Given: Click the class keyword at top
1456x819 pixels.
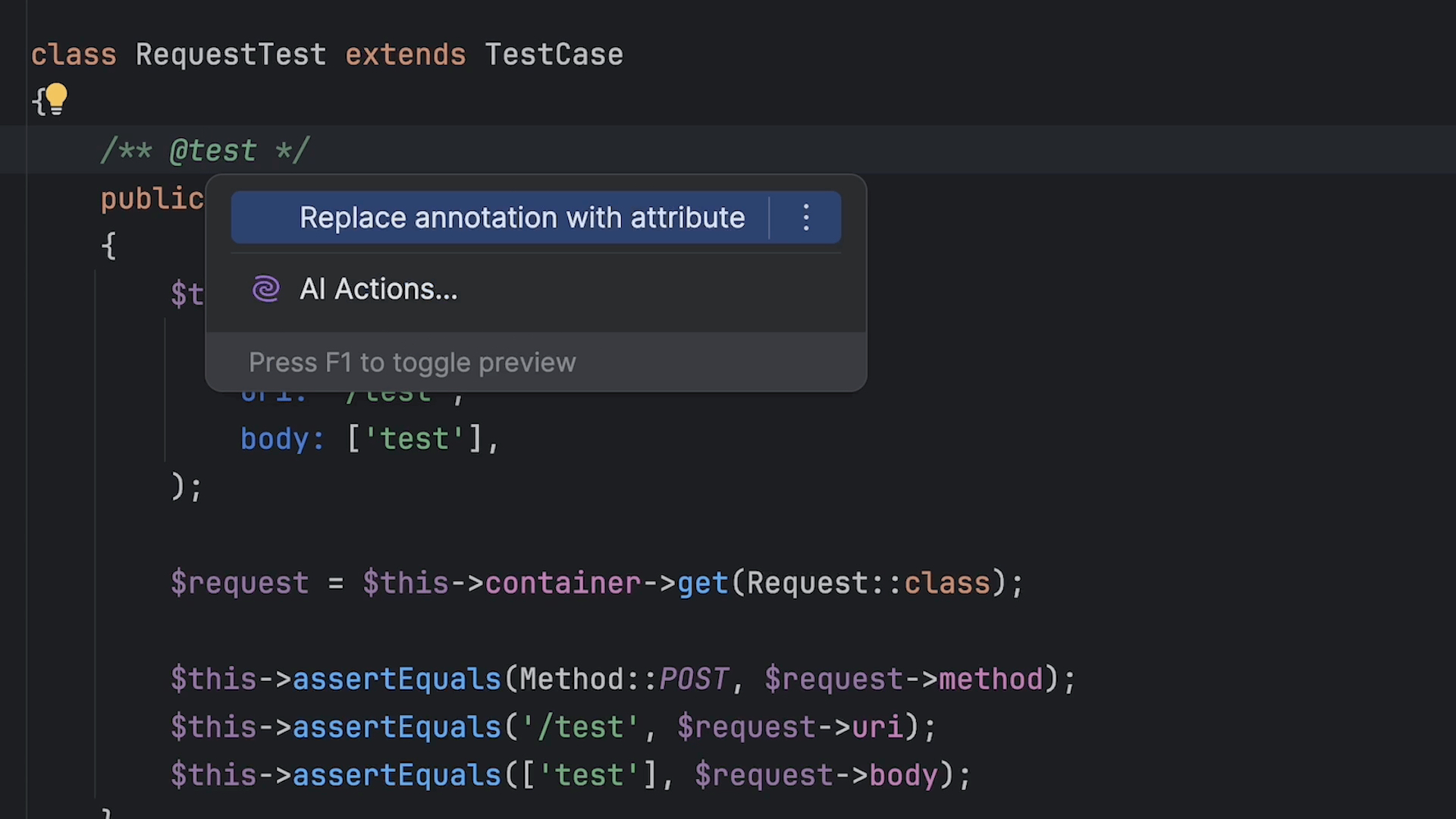Looking at the screenshot, I should point(74,55).
